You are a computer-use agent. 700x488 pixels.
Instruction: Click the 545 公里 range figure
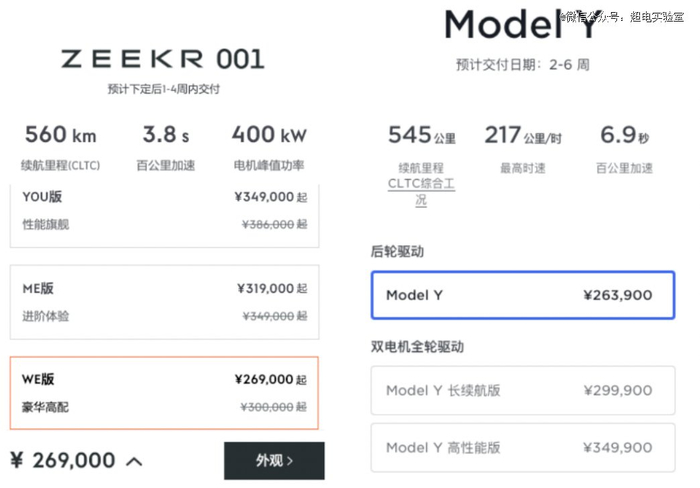tap(421, 136)
